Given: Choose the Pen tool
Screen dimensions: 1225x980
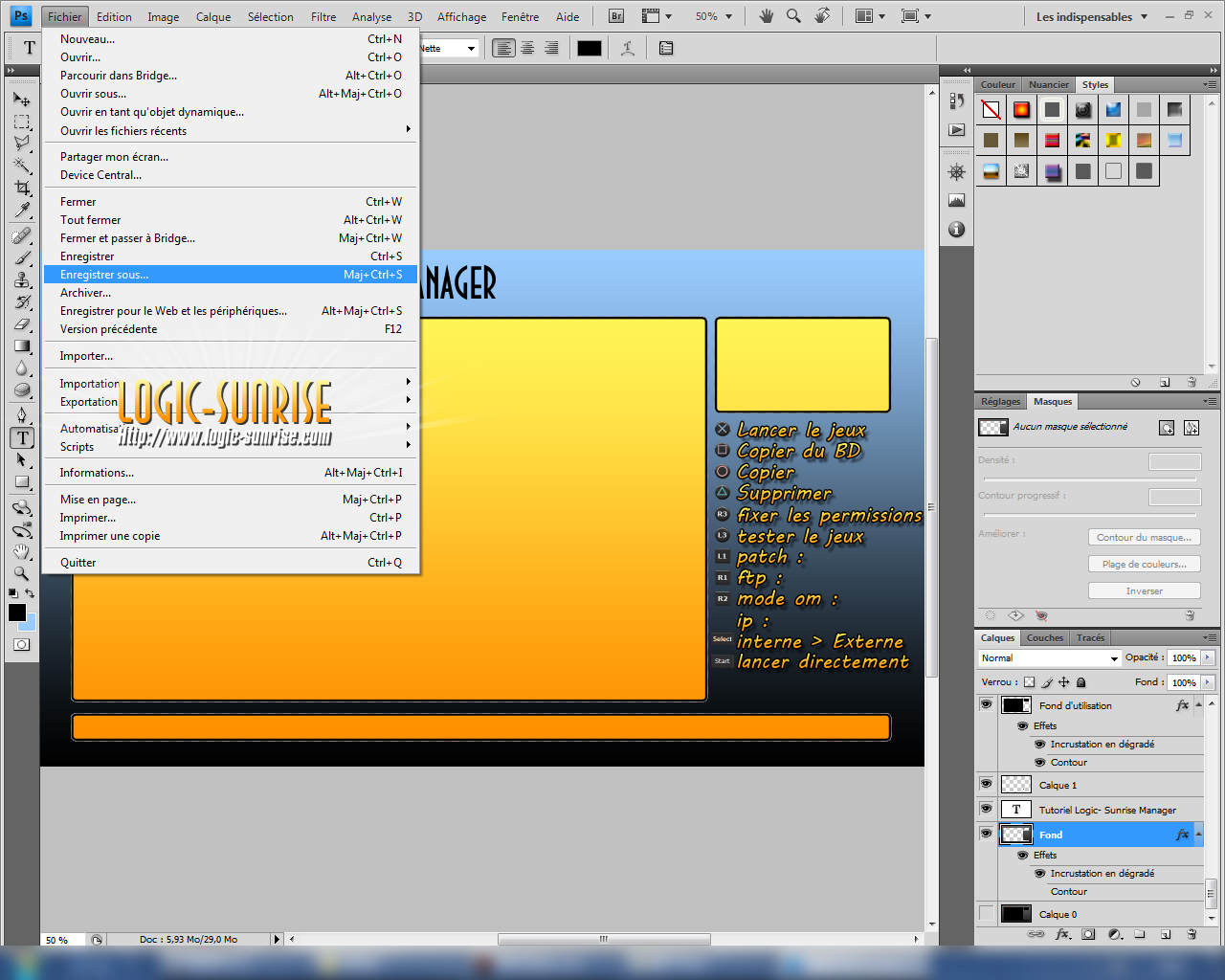Looking at the screenshot, I should pyautogui.click(x=22, y=414).
